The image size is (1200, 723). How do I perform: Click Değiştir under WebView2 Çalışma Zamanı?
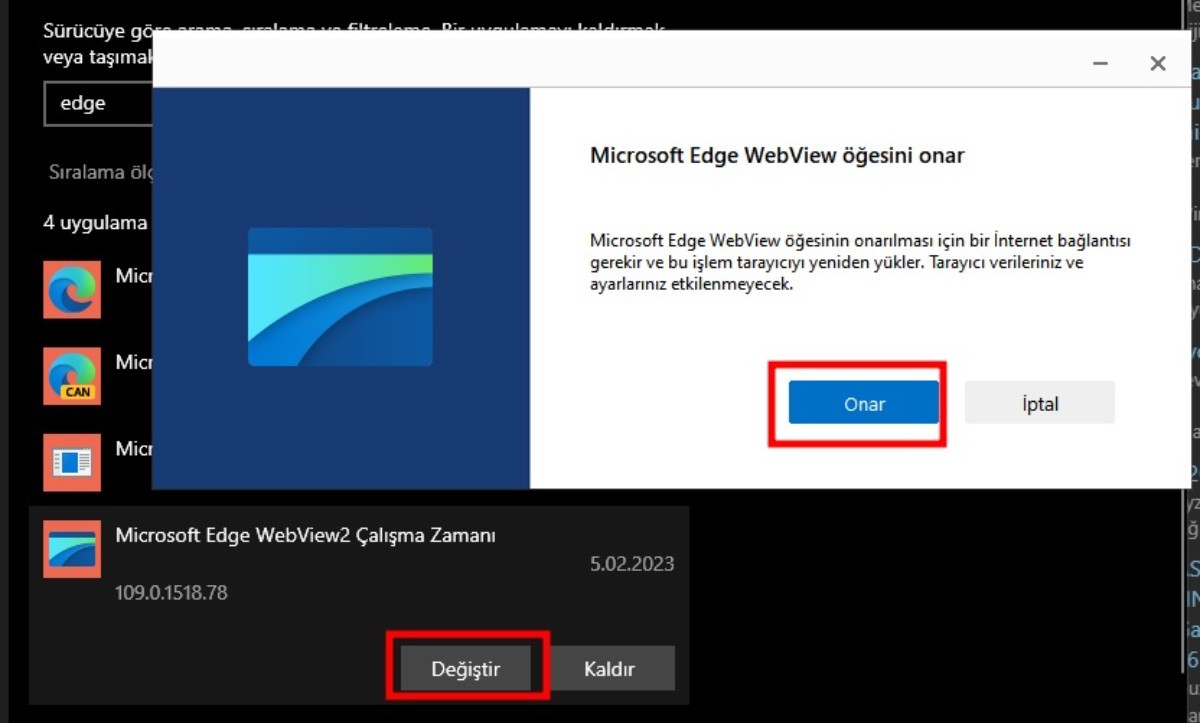(466, 667)
